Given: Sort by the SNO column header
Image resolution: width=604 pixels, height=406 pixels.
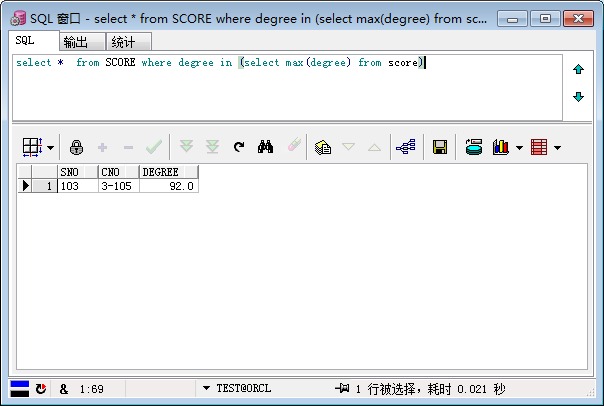Looking at the screenshot, I should [x=78, y=172].
